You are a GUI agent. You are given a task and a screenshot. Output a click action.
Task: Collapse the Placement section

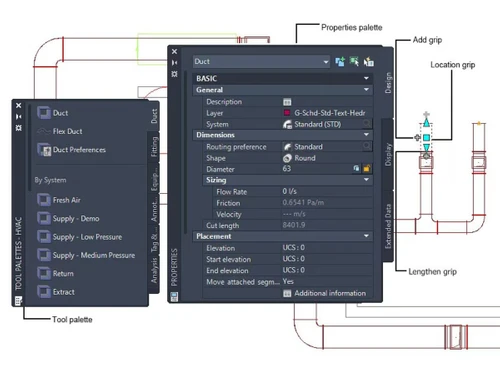[366, 236]
